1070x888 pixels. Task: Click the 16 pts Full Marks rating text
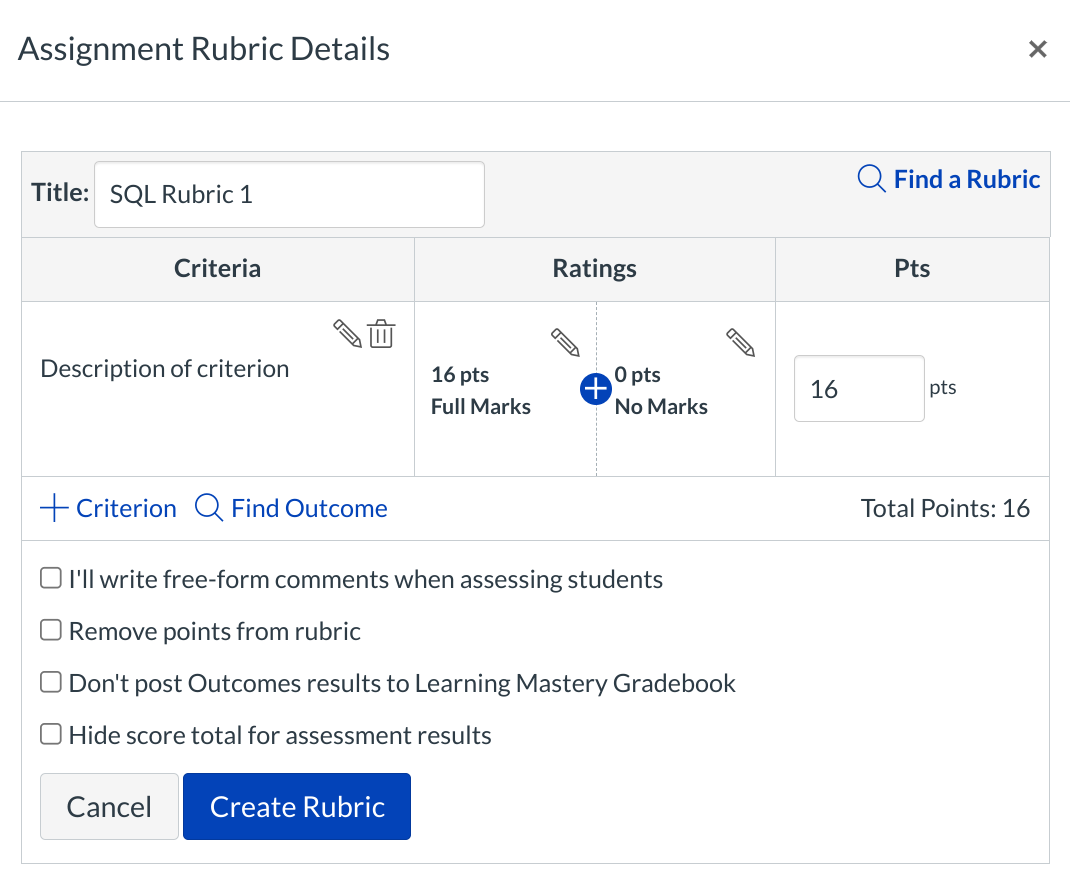point(481,390)
